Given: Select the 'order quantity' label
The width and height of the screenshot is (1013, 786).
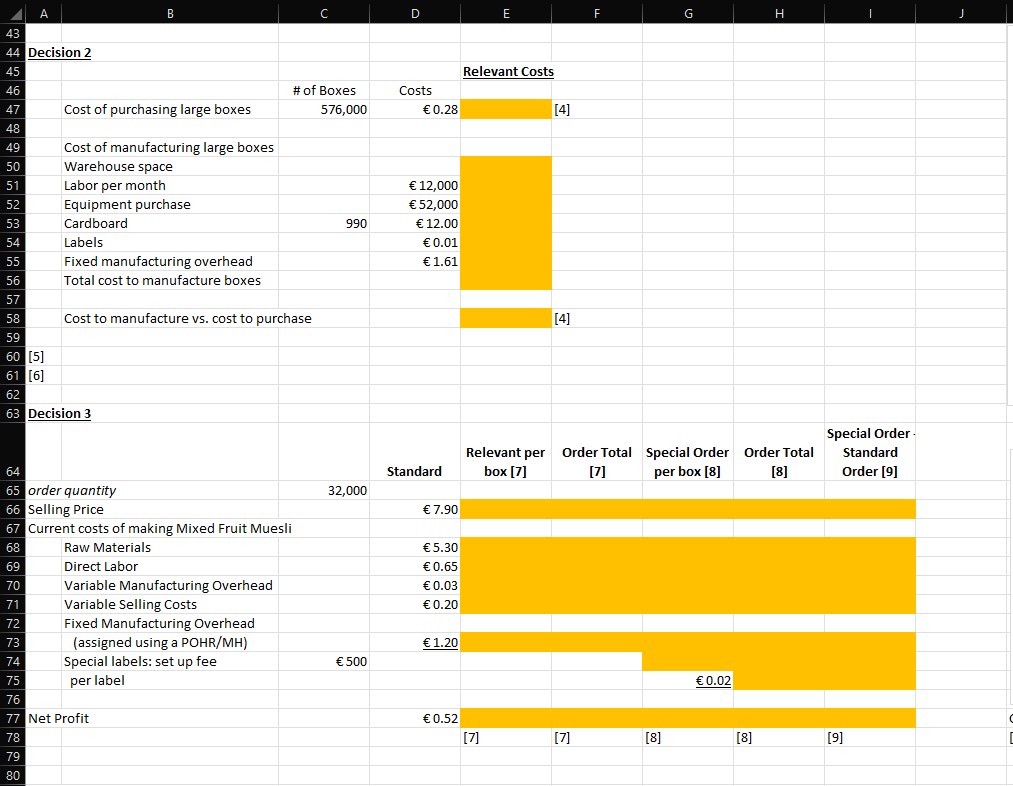Looking at the screenshot, I should pyautogui.click(x=72, y=490).
